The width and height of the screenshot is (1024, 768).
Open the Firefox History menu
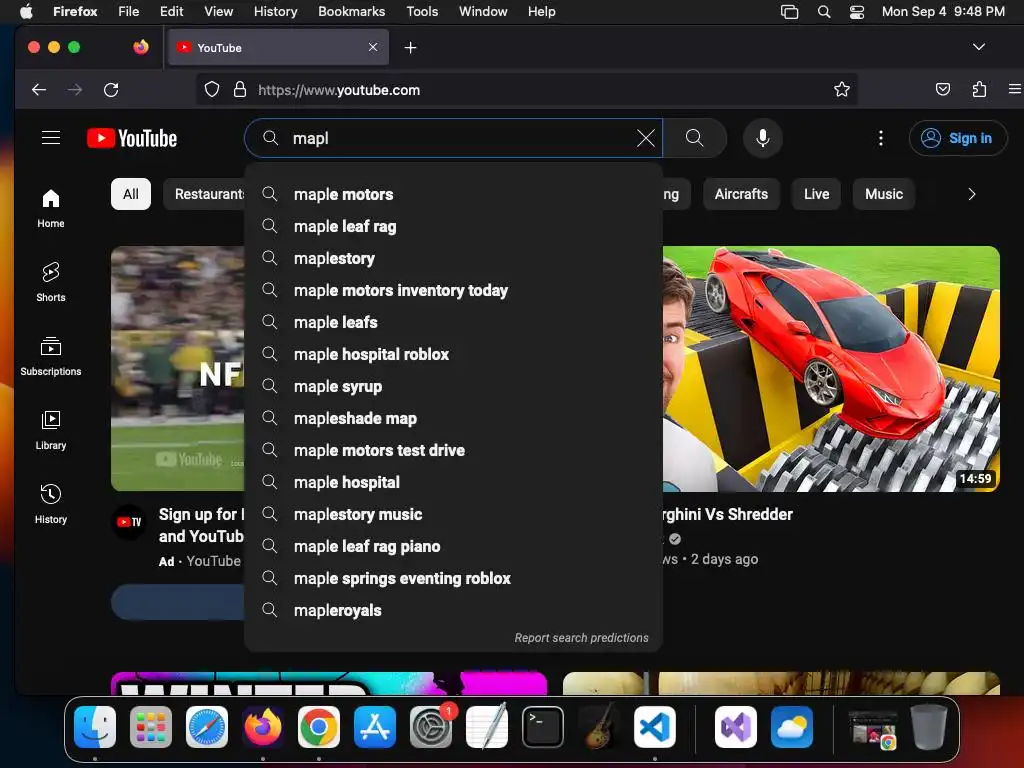(x=275, y=11)
